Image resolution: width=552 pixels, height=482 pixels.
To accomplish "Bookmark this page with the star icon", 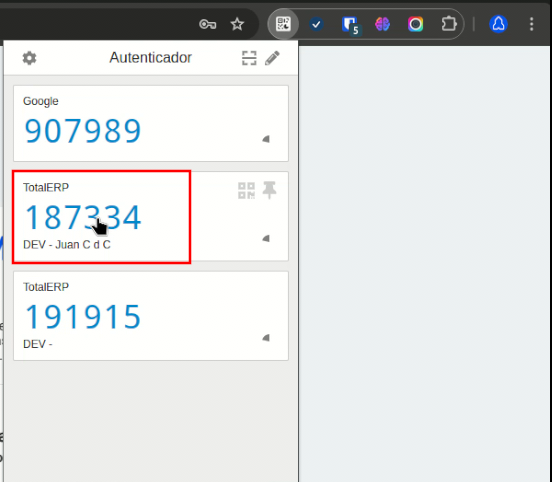I will [237, 24].
